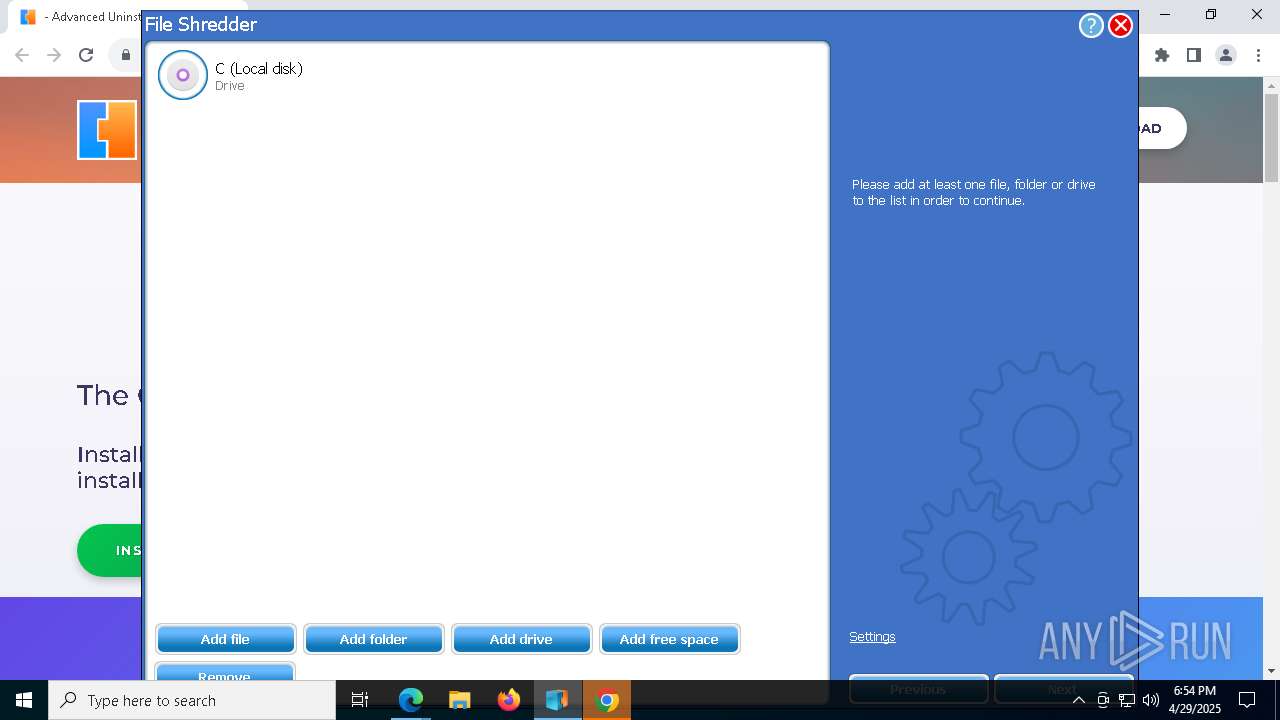Screen dimensions: 1280x720
Task: Show hidden system tray icons
Action: coord(1079,700)
